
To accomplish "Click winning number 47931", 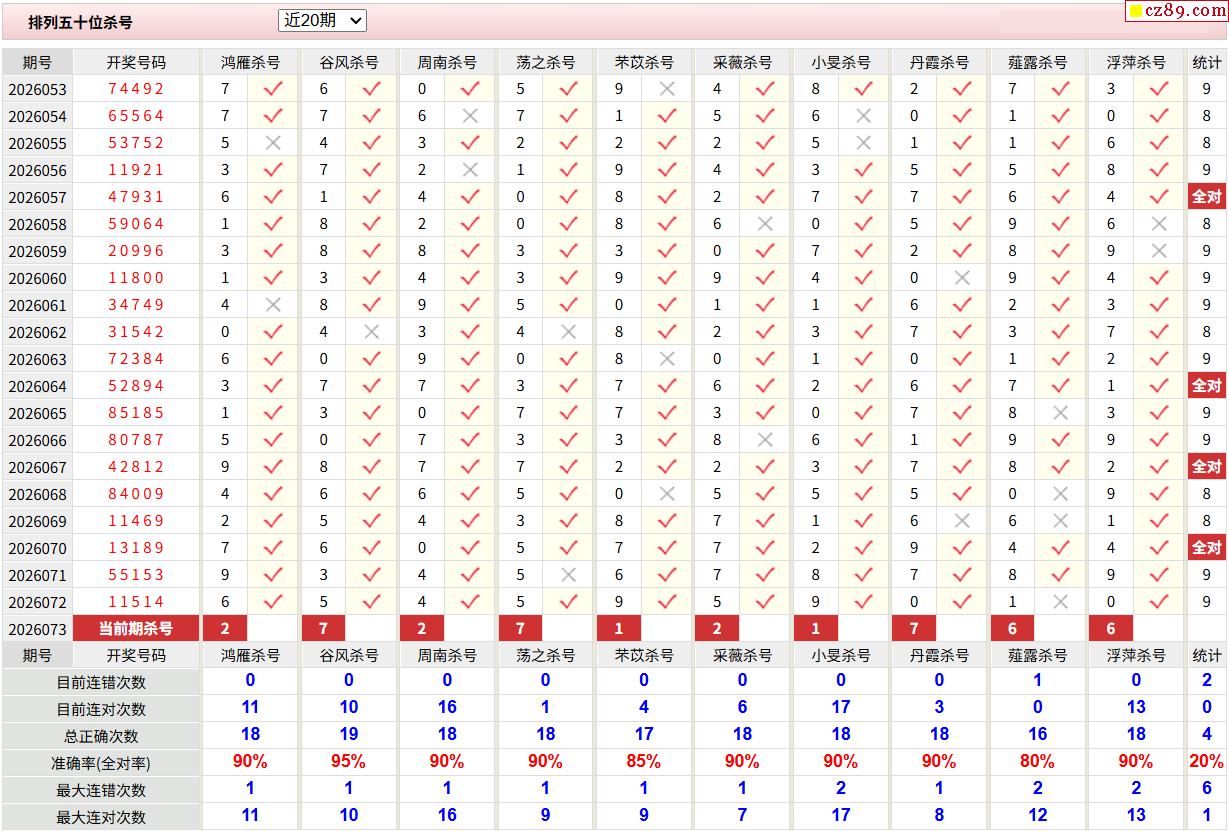I will [x=136, y=197].
